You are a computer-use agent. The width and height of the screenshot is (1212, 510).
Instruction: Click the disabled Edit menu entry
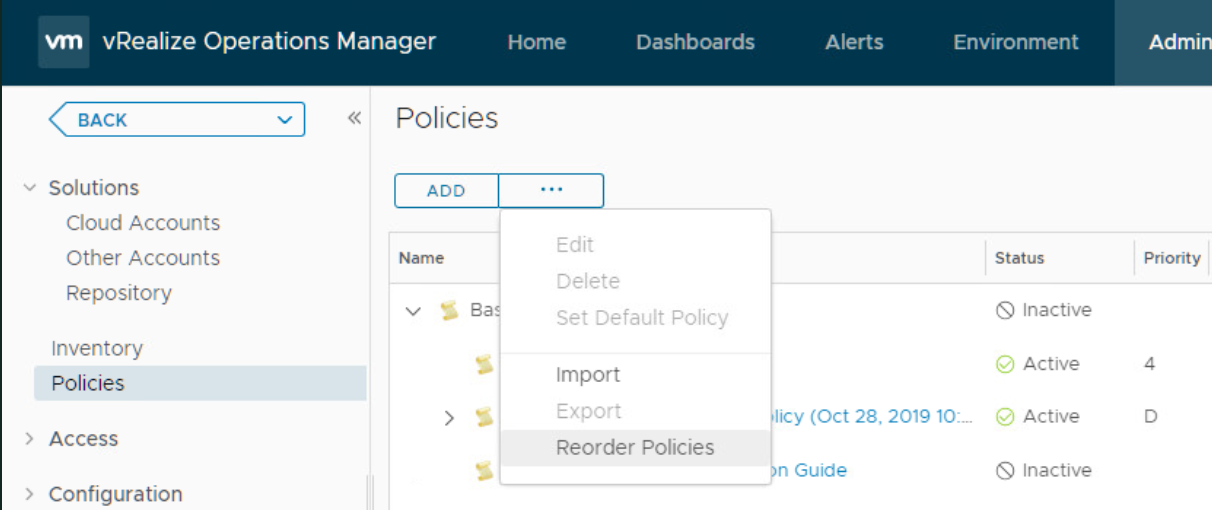pos(575,245)
